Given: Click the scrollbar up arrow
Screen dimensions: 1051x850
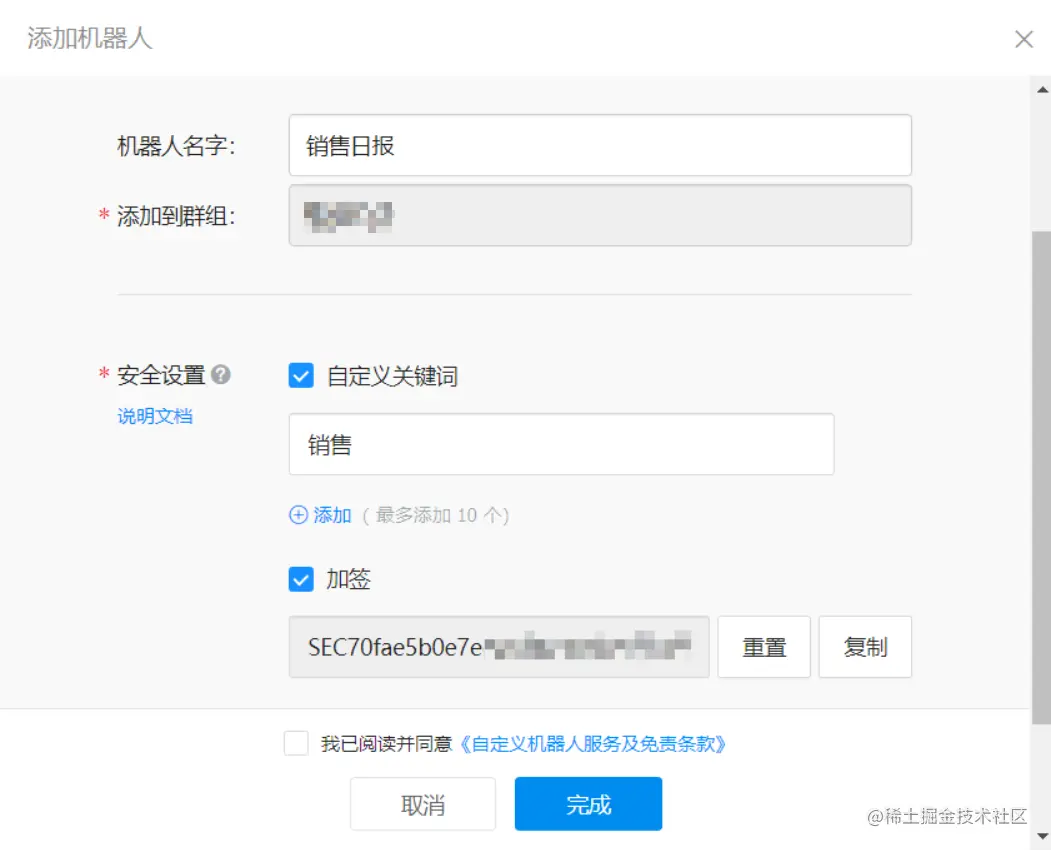Looking at the screenshot, I should (1040, 90).
